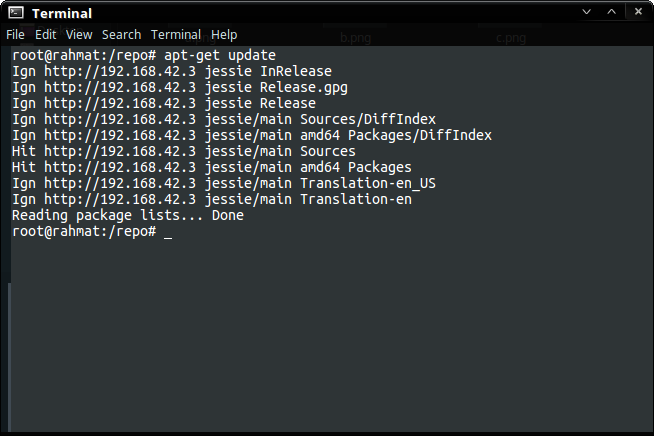This screenshot has height=436, width=654.
Task: Click the "apt-get update" command text
Action: 220,55
